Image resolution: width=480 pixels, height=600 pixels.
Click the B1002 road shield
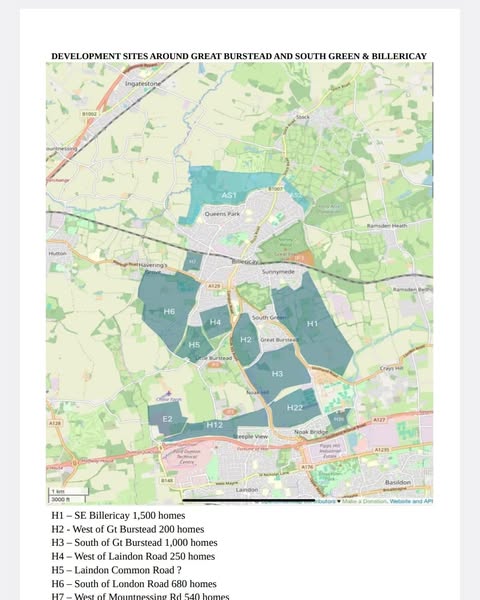click(89, 114)
